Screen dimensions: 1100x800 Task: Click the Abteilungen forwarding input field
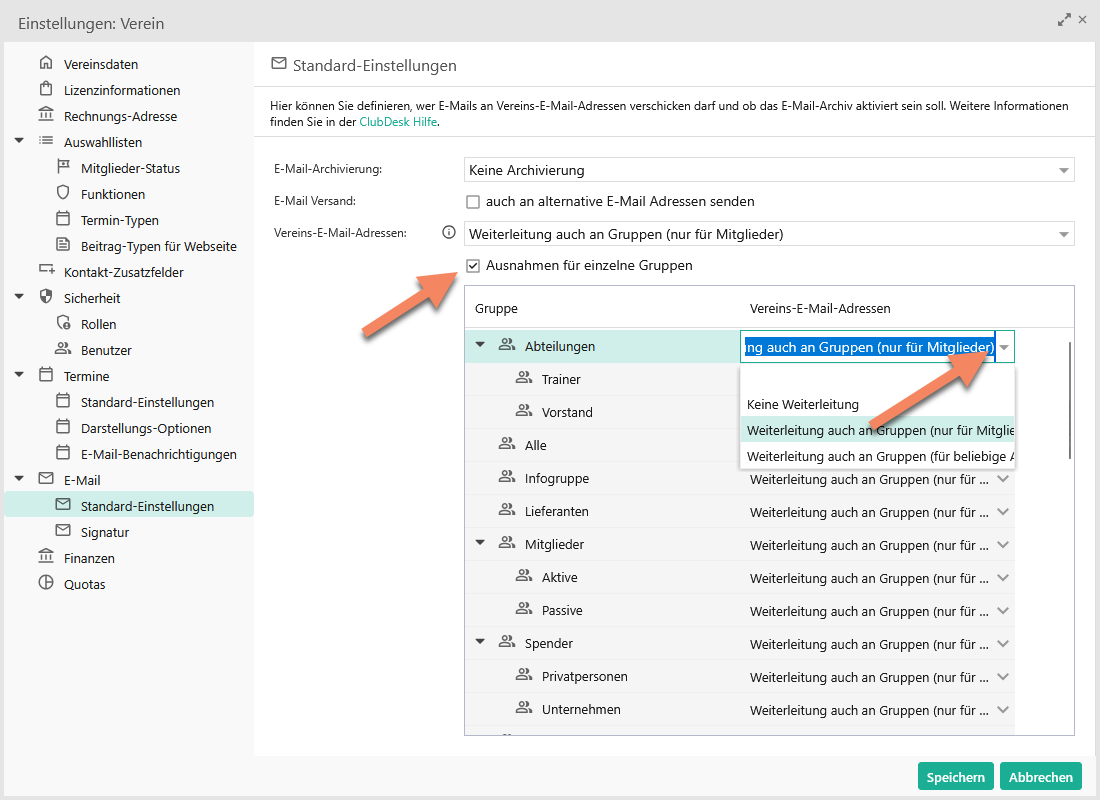click(x=868, y=347)
